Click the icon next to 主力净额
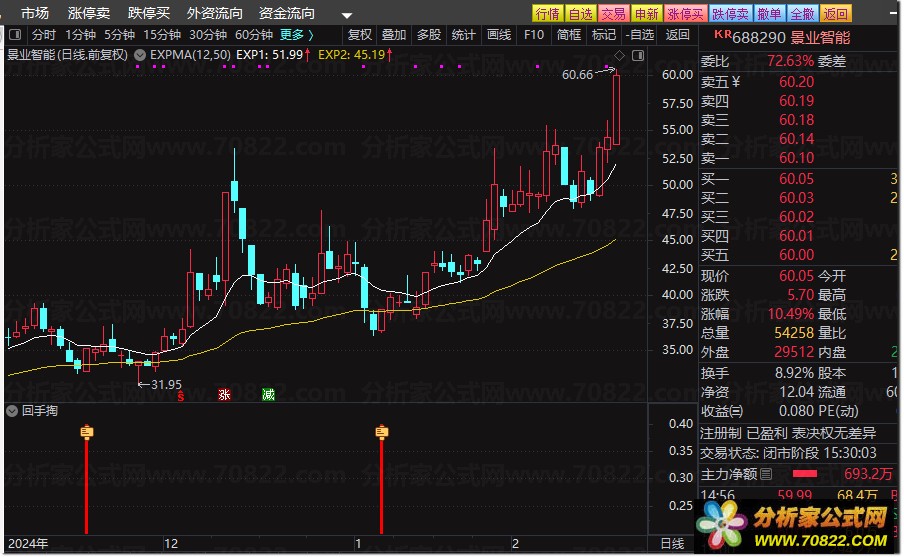Image resolution: width=904 pixels, height=557 pixels. [x=766, y=474]
